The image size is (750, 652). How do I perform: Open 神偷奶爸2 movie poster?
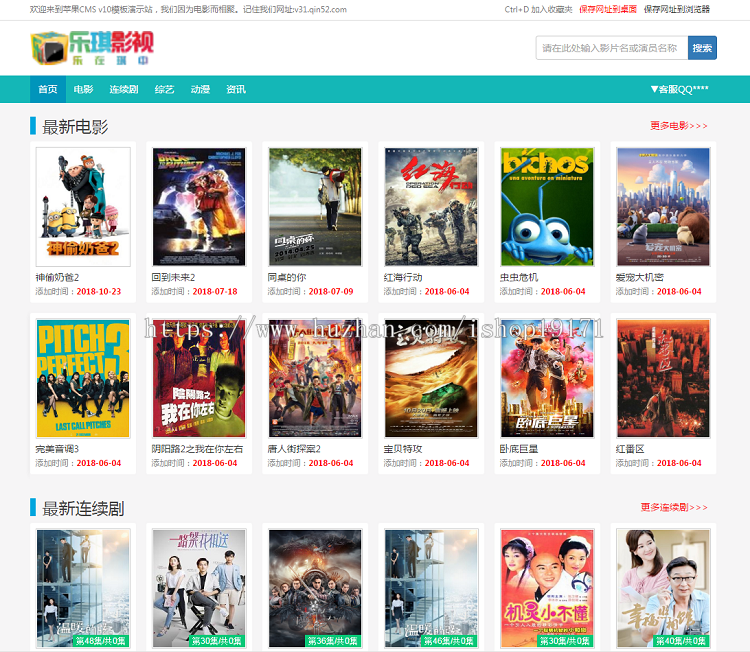(x=83, y=207)
